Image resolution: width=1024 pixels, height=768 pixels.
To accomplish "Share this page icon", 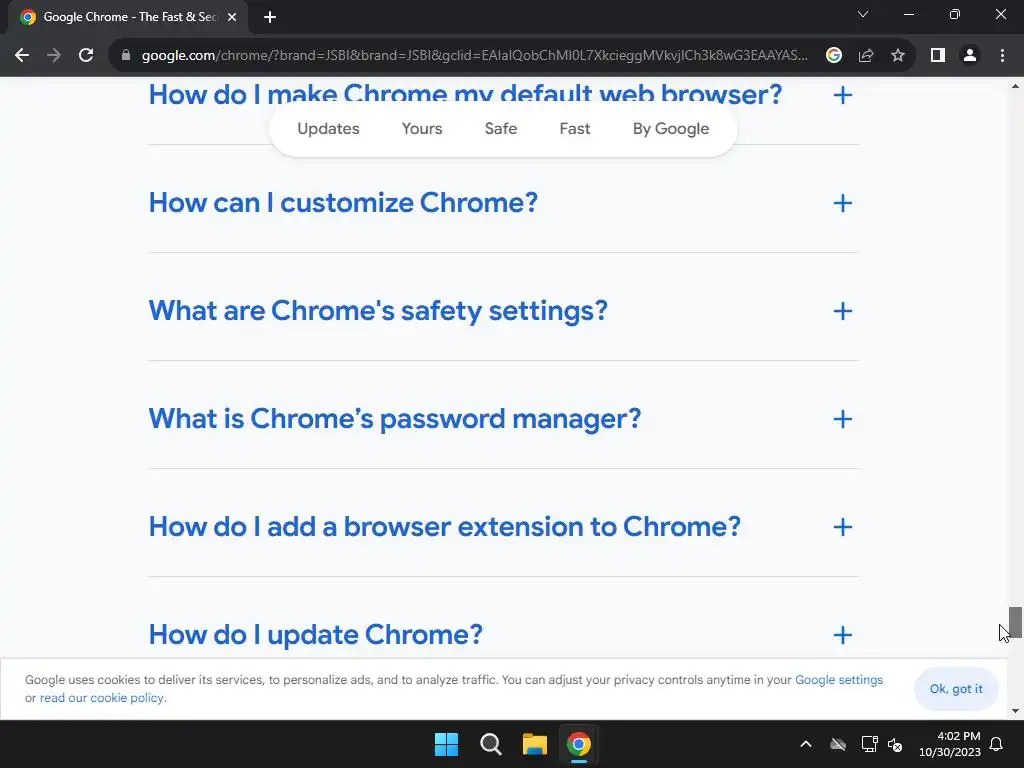I will [866, 56].
